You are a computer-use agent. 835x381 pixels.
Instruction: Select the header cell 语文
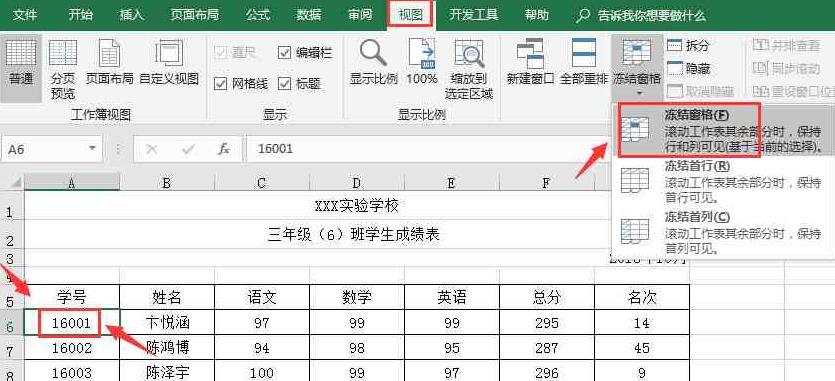[x=262, y=297]
